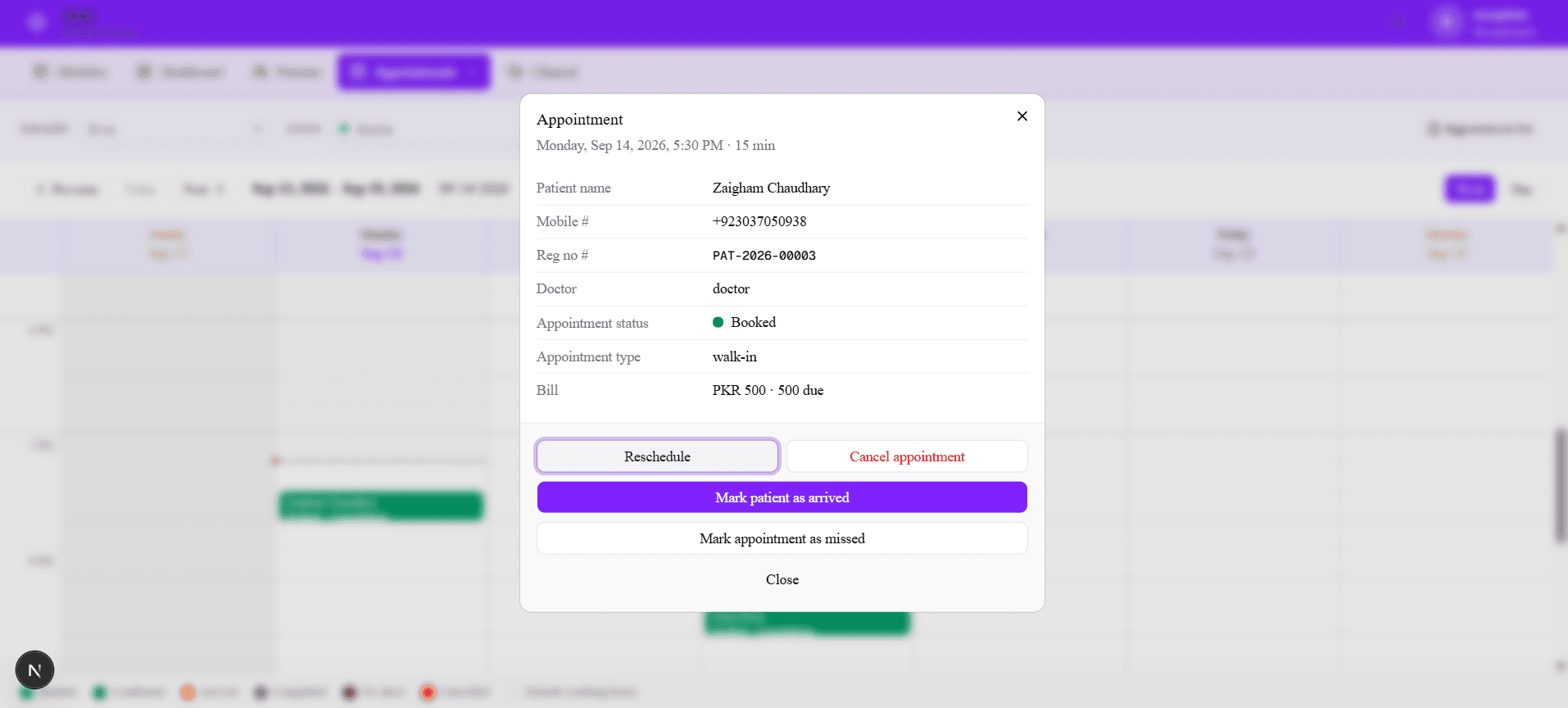Click the Appointment type label
The width and height of the screenshot is (1568, 708).
[588, 356]
